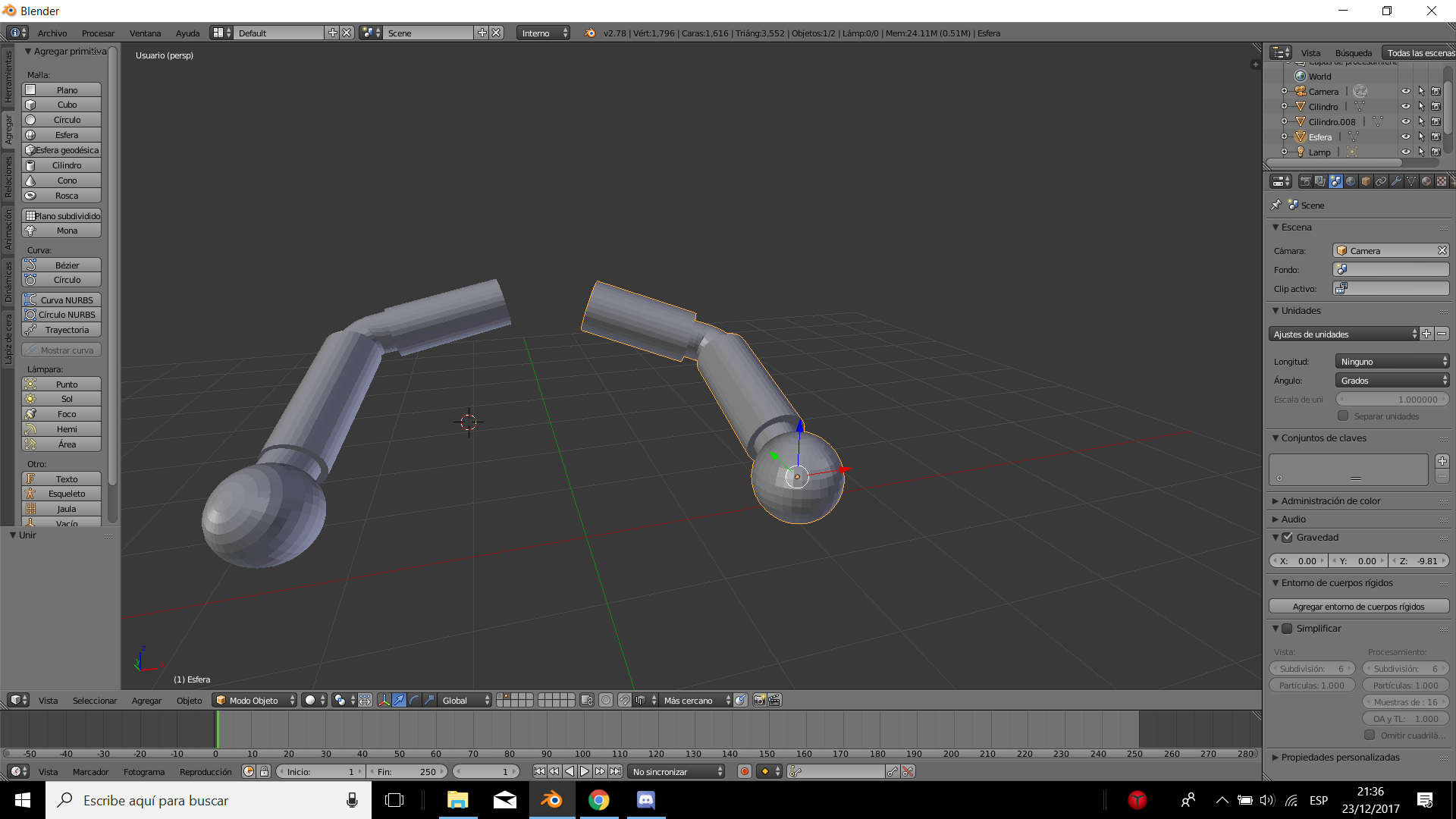Add a Sol lamp
This screenshot has width=1456, height=819.
pyautogui.click(x=61, y=399)
